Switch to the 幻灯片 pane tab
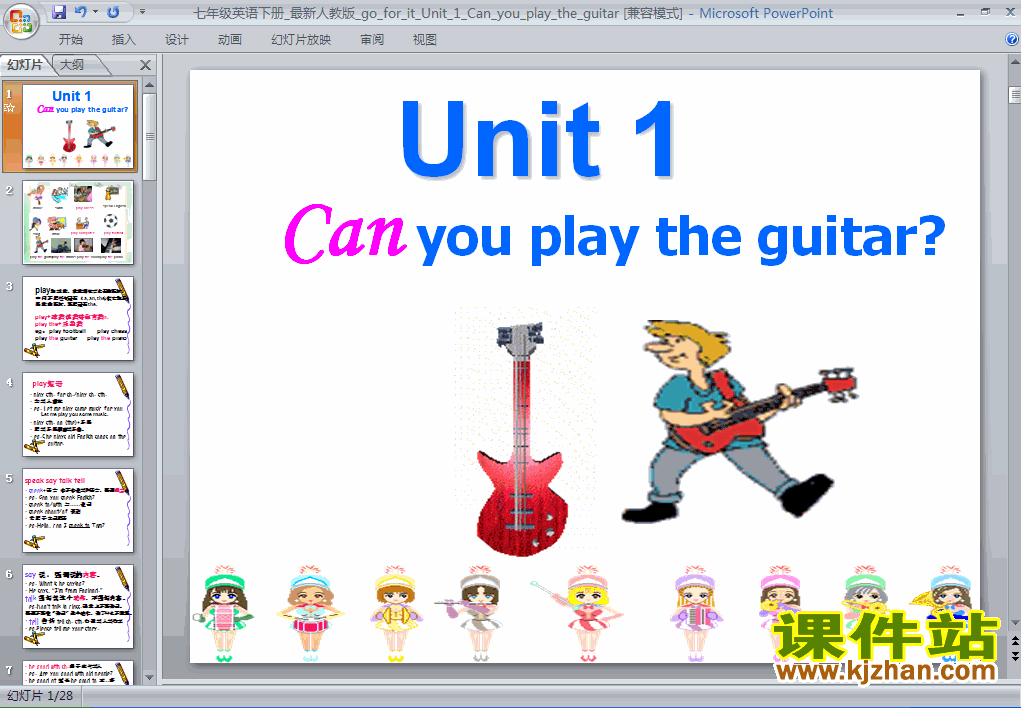Viewport: 1021px width, 708px height. pyautogui.click(x=25, y=64)
